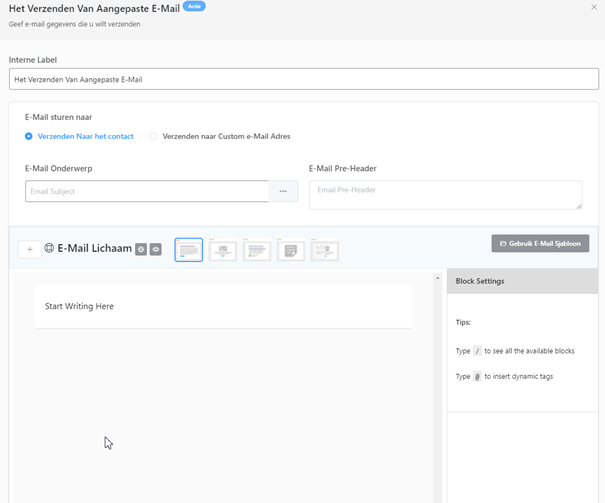Choose the third email layout thumbnail
The image size is (605, 503).
point(257,250)
